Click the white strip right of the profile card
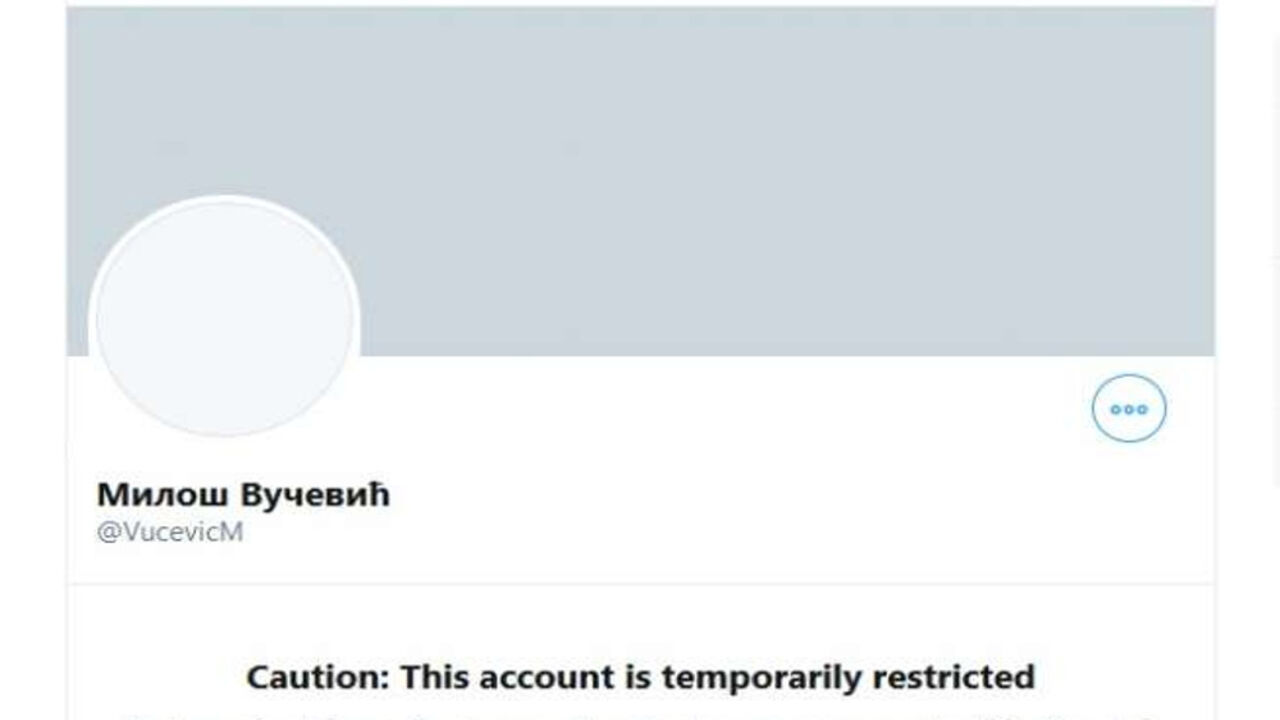 (x=1248, y=360)
